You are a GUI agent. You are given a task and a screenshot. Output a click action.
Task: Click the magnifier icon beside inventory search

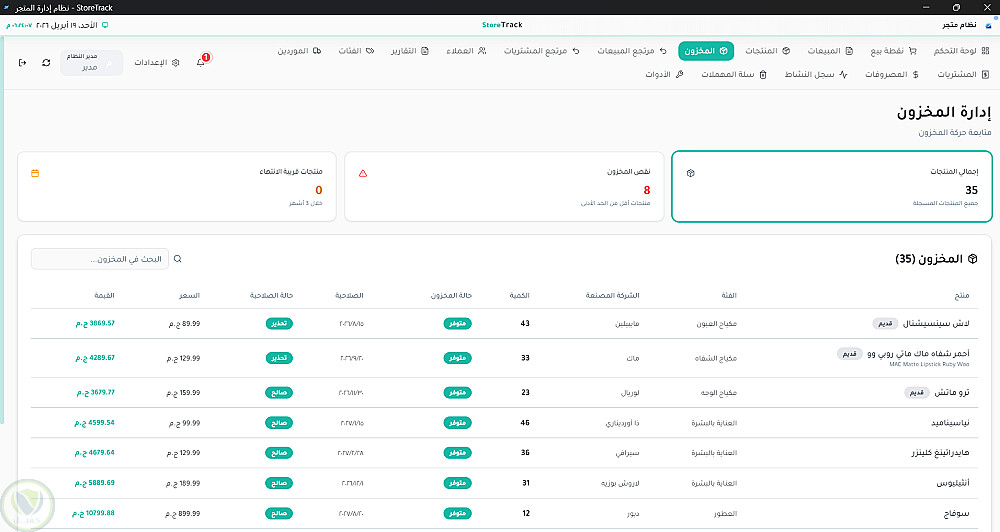[177, 259]
